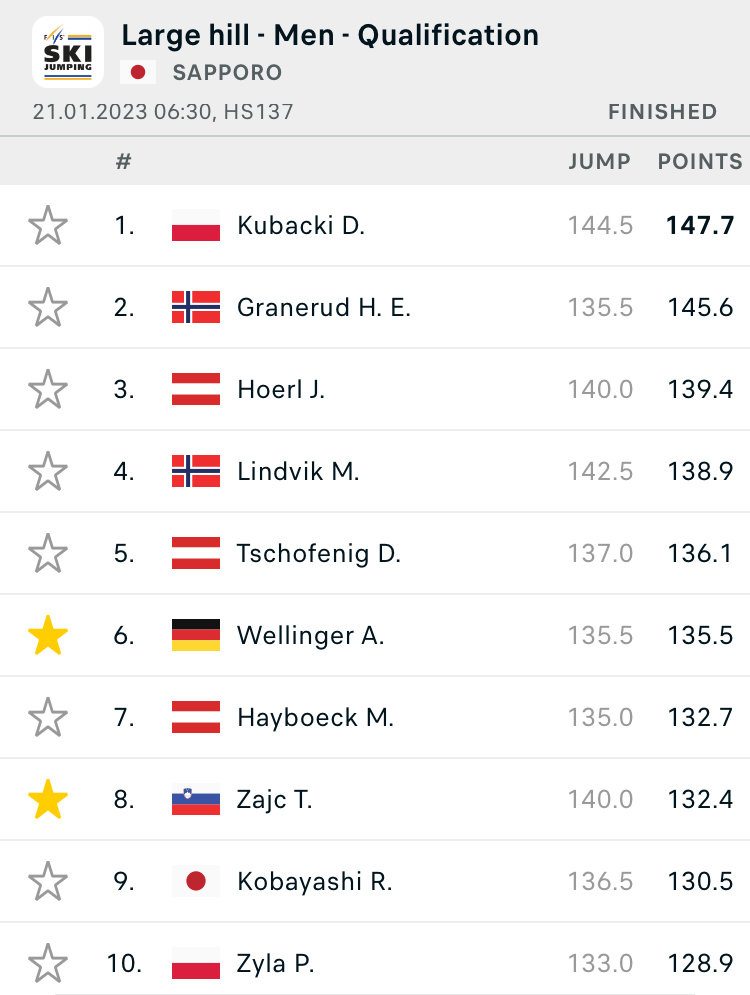Remove Wellinger A. from favorites
Screen dimensions: 750x995
coord(48,635)
